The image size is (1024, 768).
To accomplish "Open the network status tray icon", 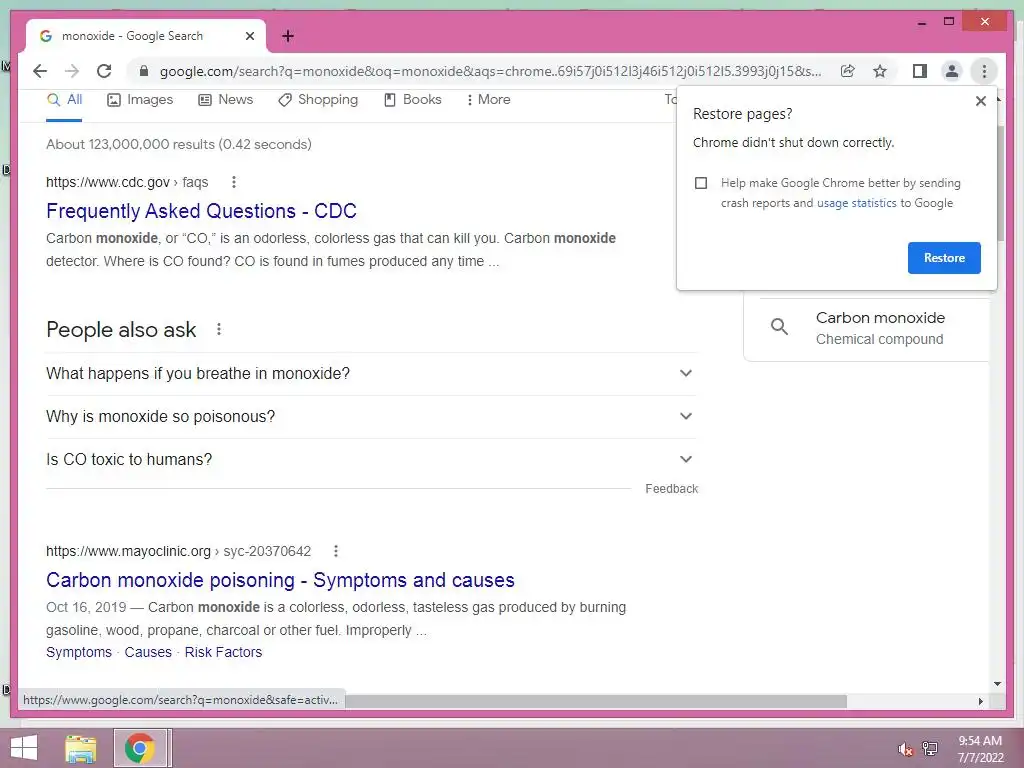I will [930, 748].
